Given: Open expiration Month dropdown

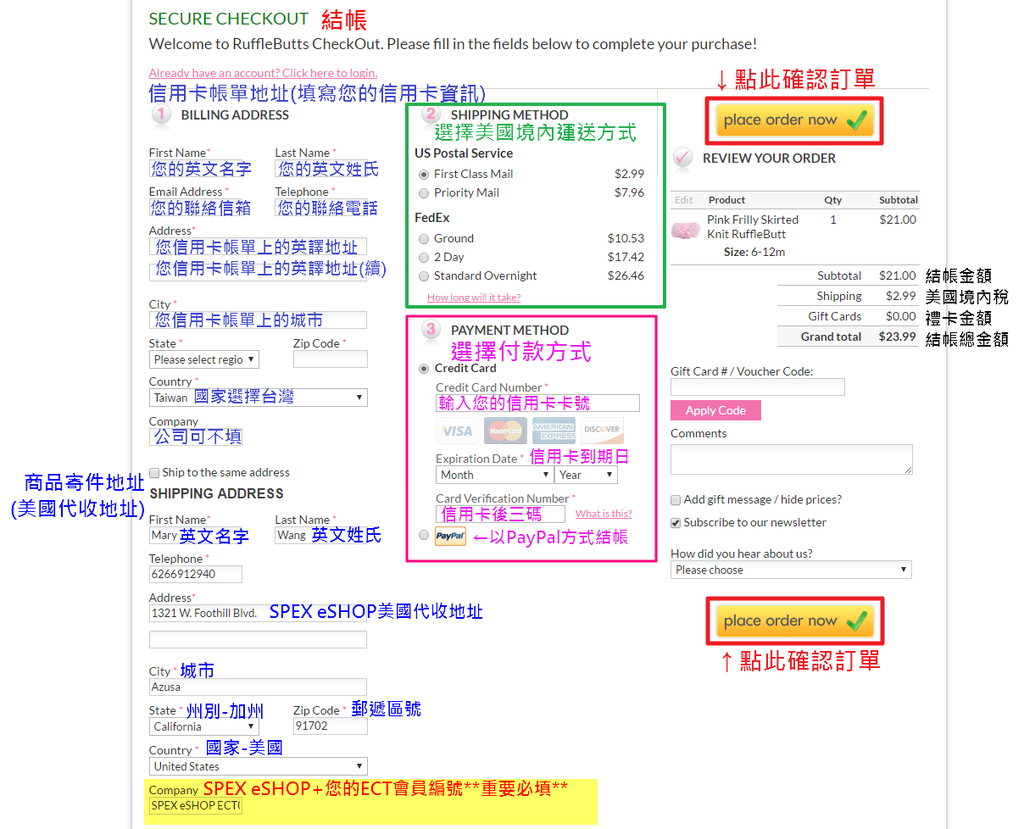Looking at the screenshot, I should tap(494, 475).
